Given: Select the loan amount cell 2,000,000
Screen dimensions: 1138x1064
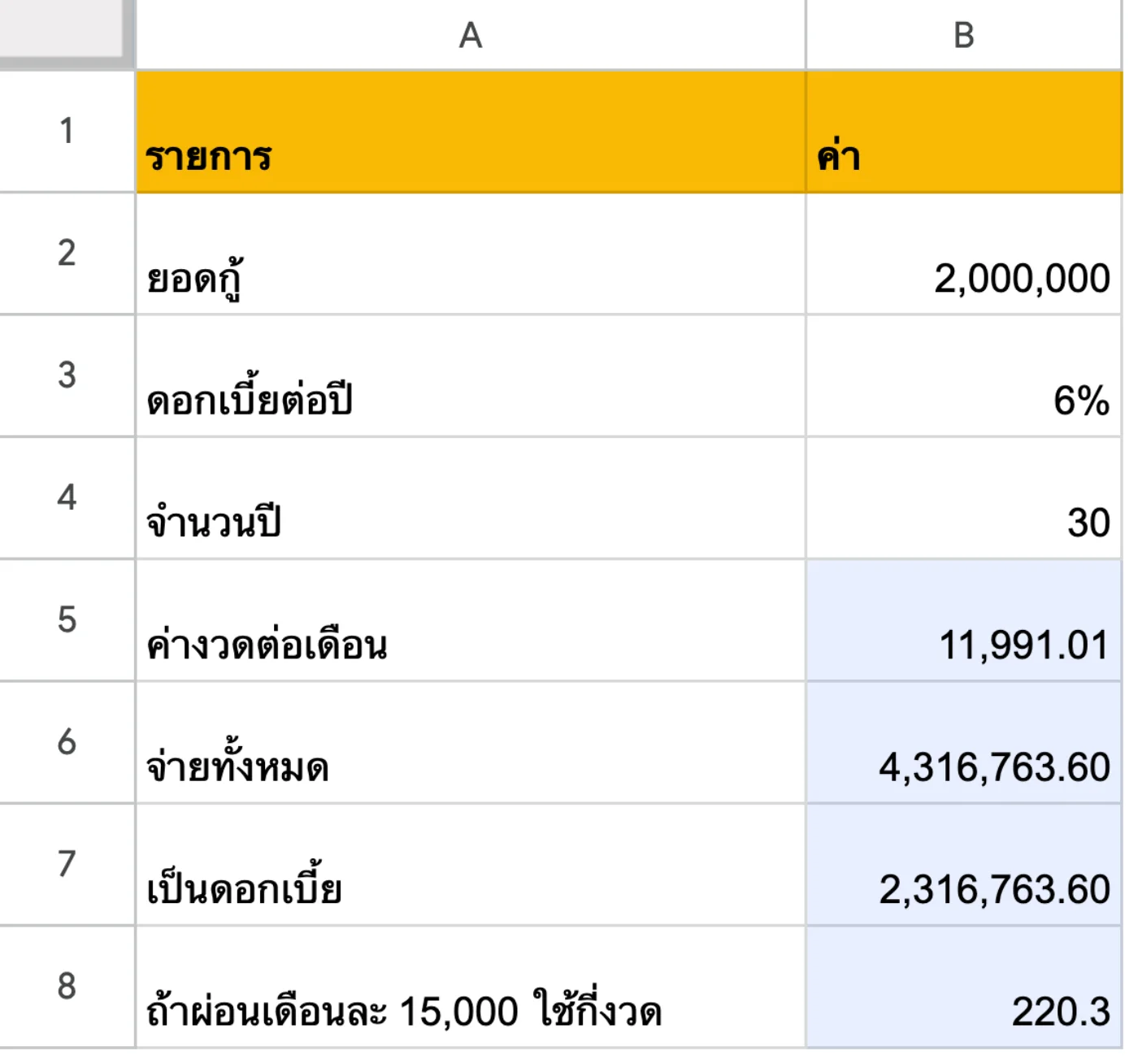Looking at the screenshot, I should tap(964, 254).
